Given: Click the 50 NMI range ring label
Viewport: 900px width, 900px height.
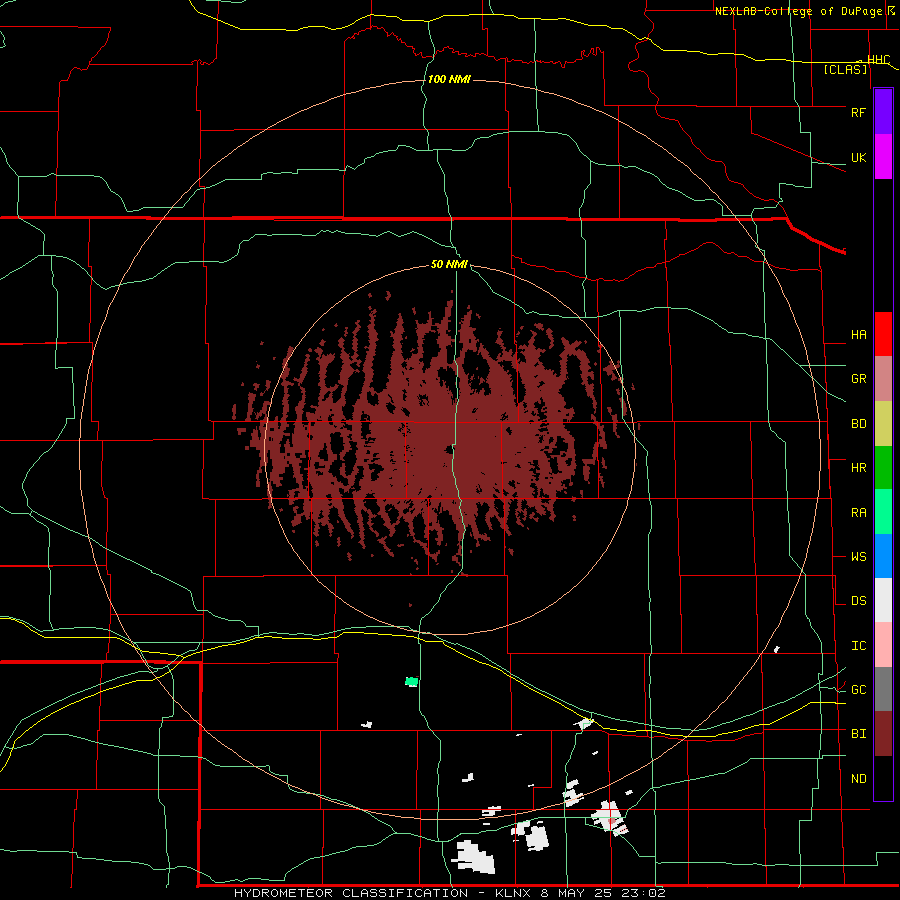Looking at the screenshot, I should (x=449, y=264).
